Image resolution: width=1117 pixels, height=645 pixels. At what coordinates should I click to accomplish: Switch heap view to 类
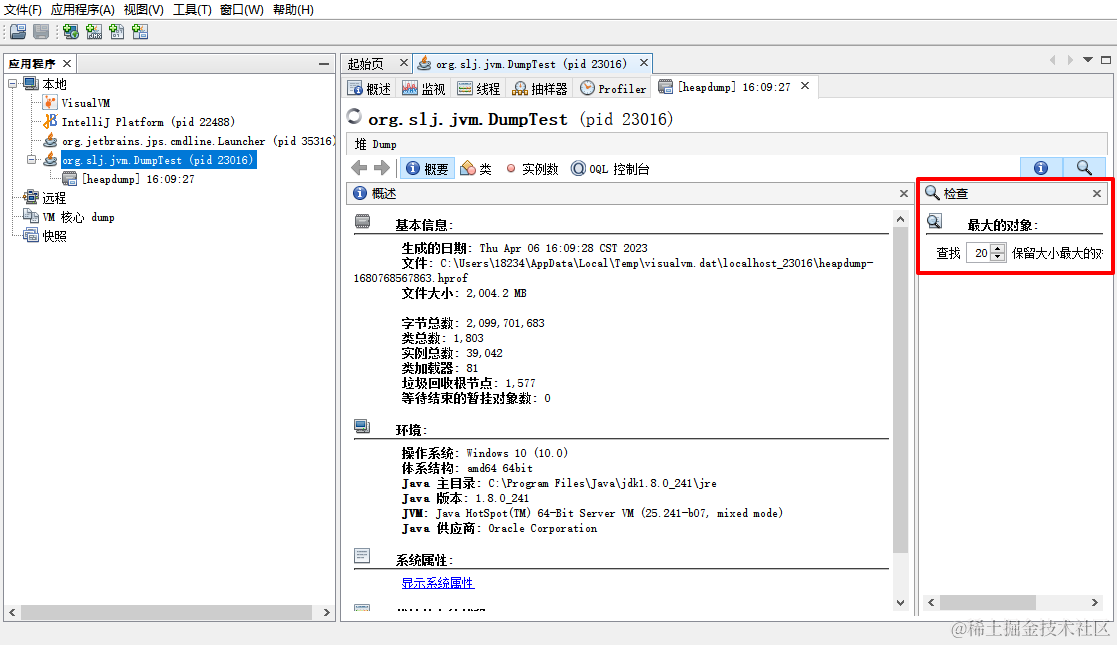point(477,169)
